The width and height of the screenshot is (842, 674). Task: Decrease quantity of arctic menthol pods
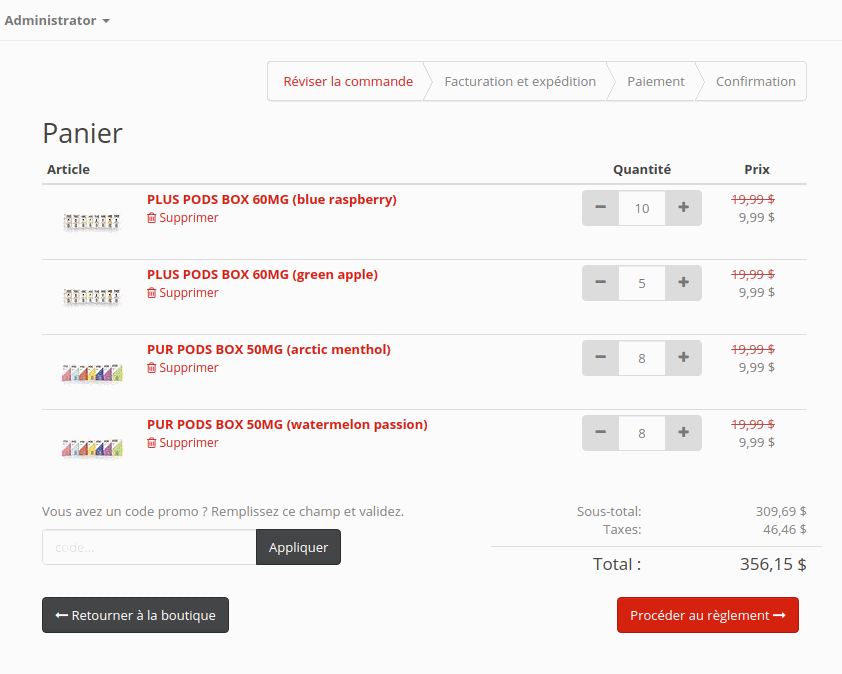tap(600, 358)
